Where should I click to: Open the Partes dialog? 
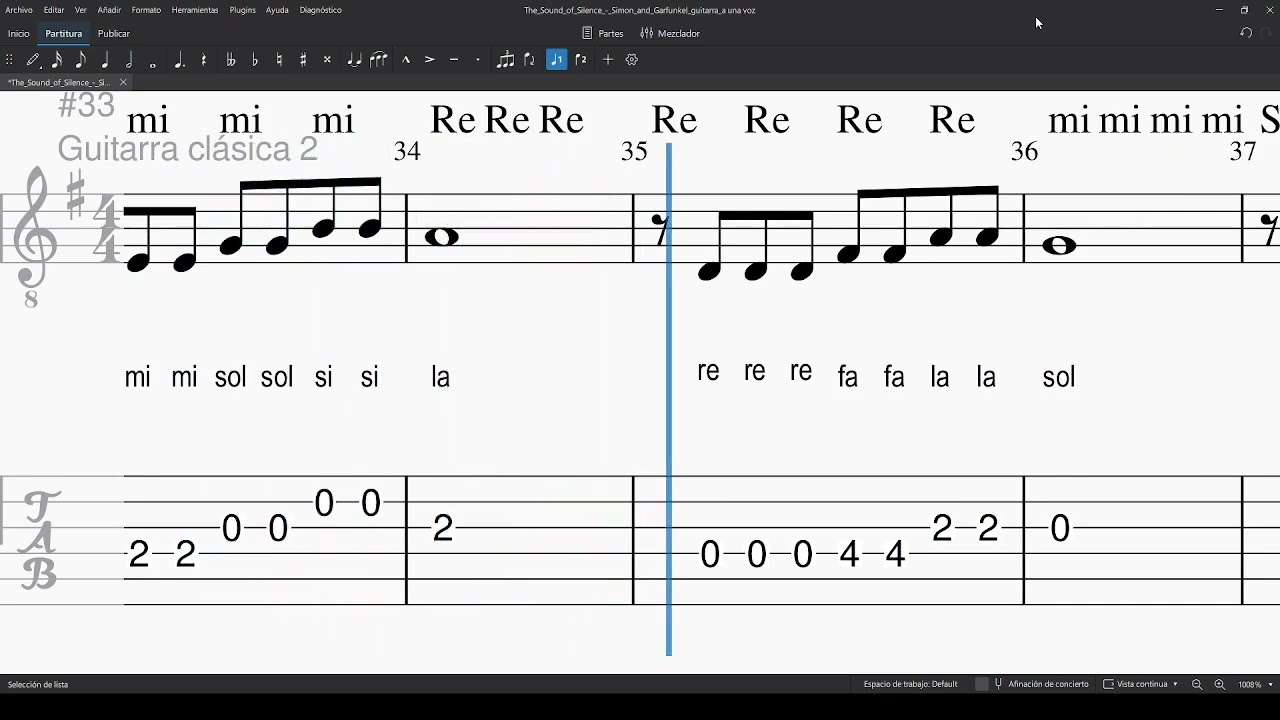603,34
